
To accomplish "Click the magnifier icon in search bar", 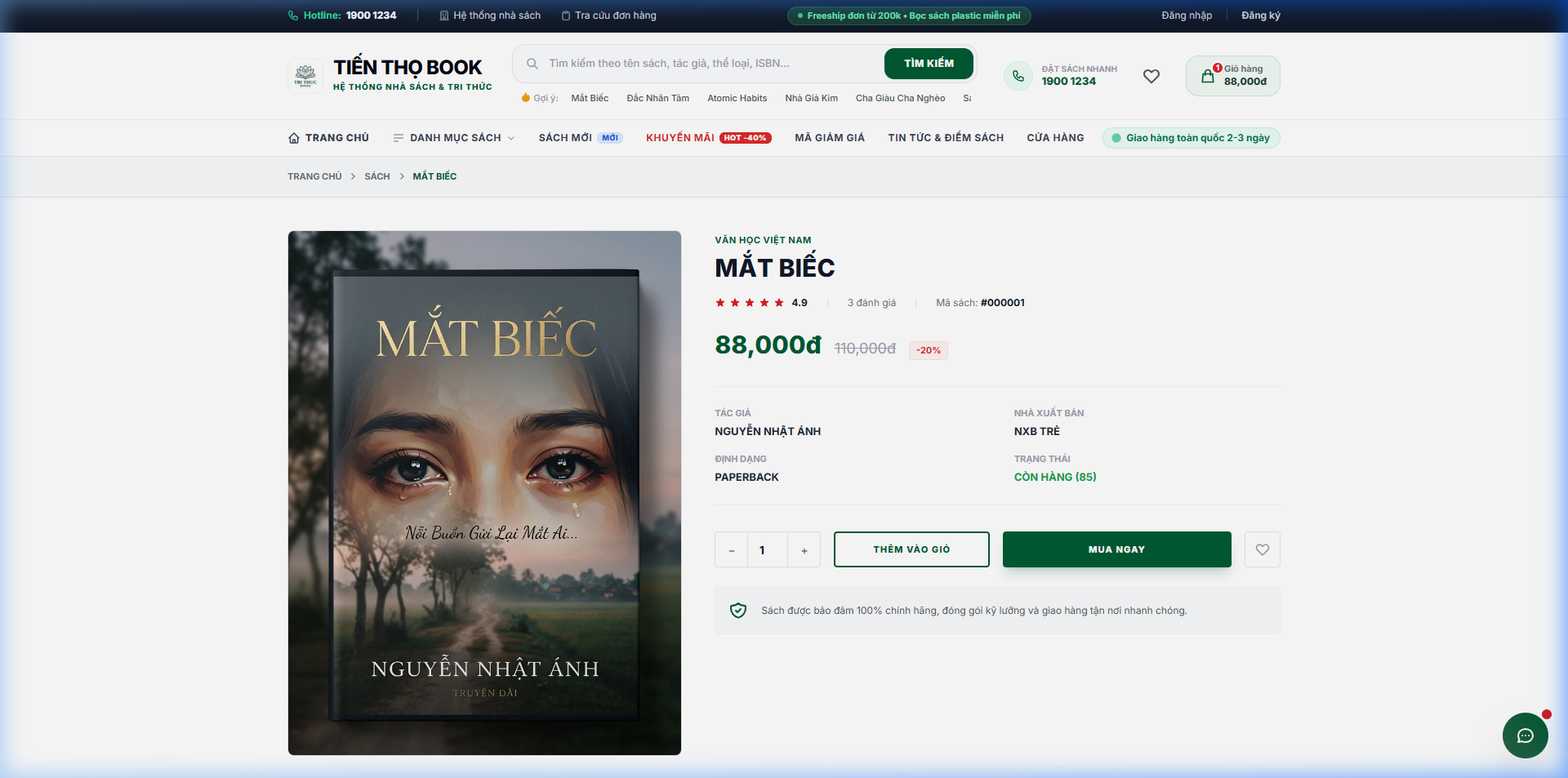I will (532, 64).
